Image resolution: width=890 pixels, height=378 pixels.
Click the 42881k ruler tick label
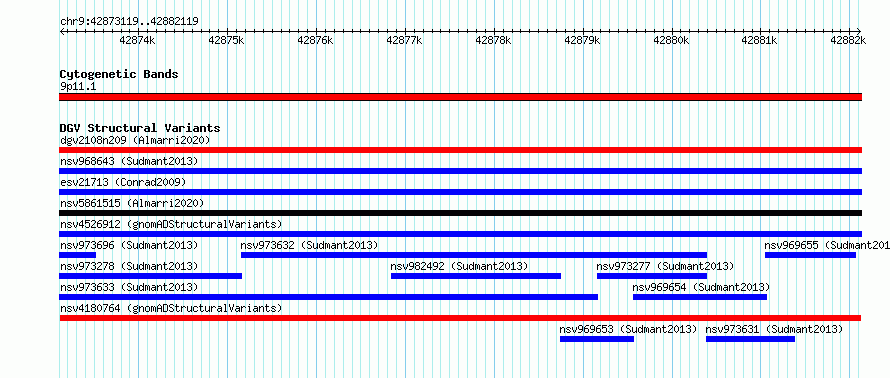[760, 41]
